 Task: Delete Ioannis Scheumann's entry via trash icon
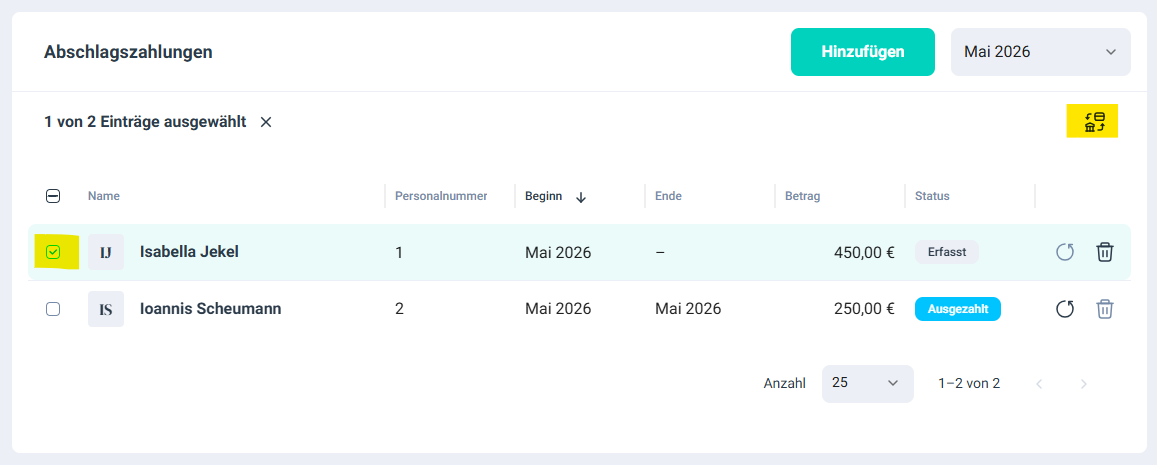(x=1105, y=309)
